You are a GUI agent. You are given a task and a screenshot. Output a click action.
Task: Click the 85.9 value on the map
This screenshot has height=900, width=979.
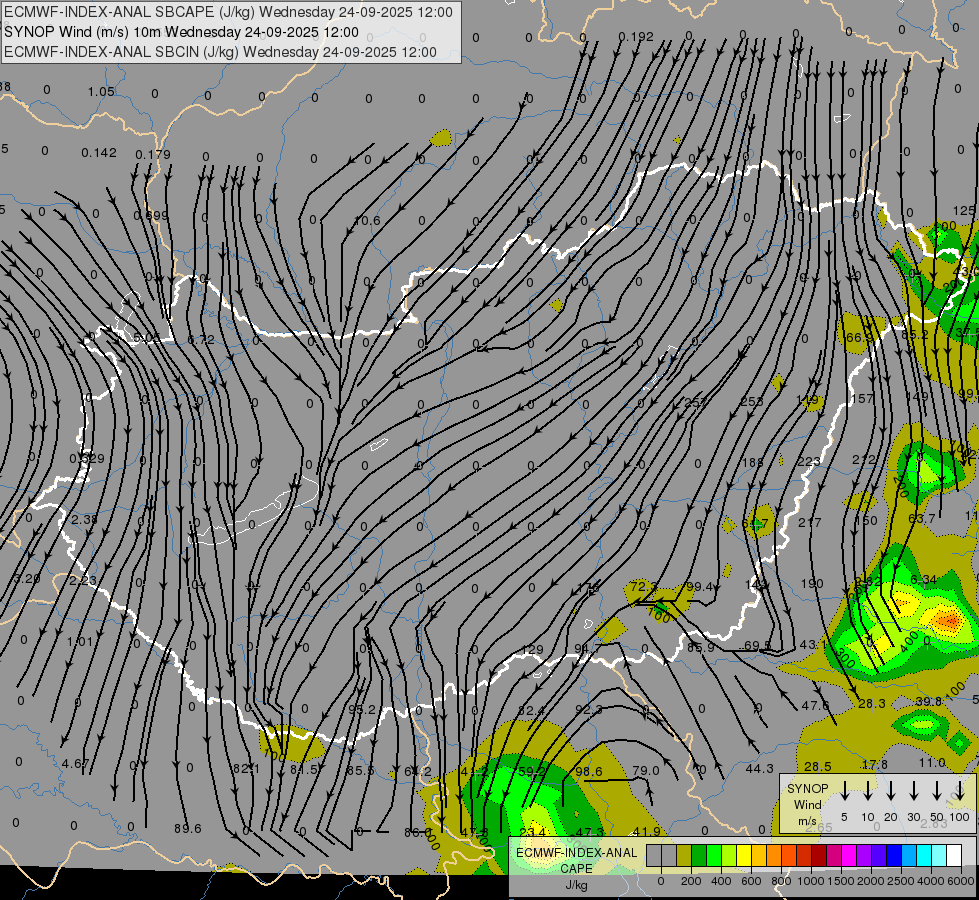coord(701,648)
